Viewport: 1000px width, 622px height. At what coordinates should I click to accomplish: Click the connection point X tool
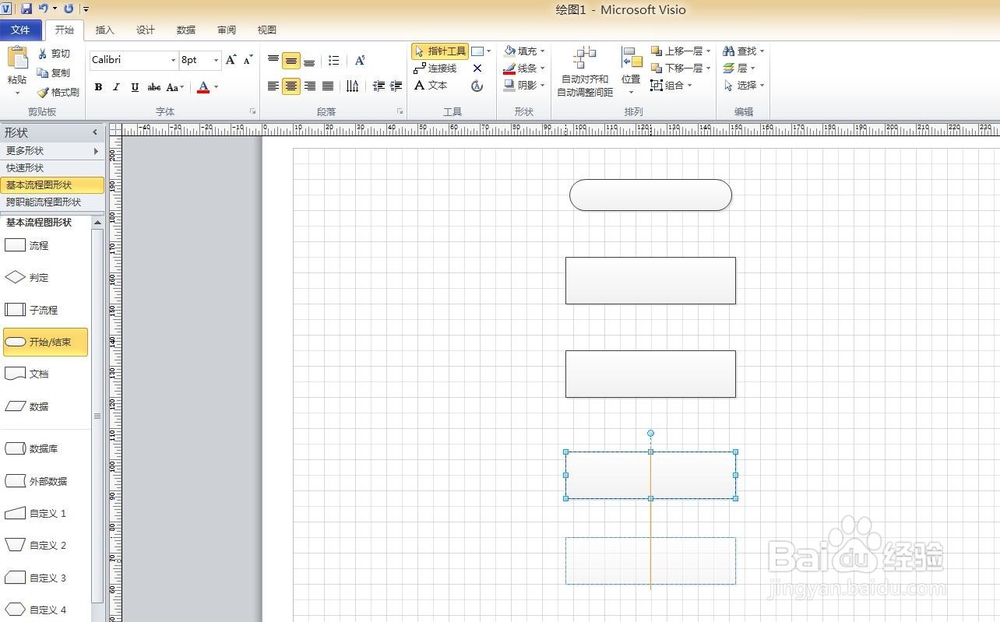coord(477,68)
